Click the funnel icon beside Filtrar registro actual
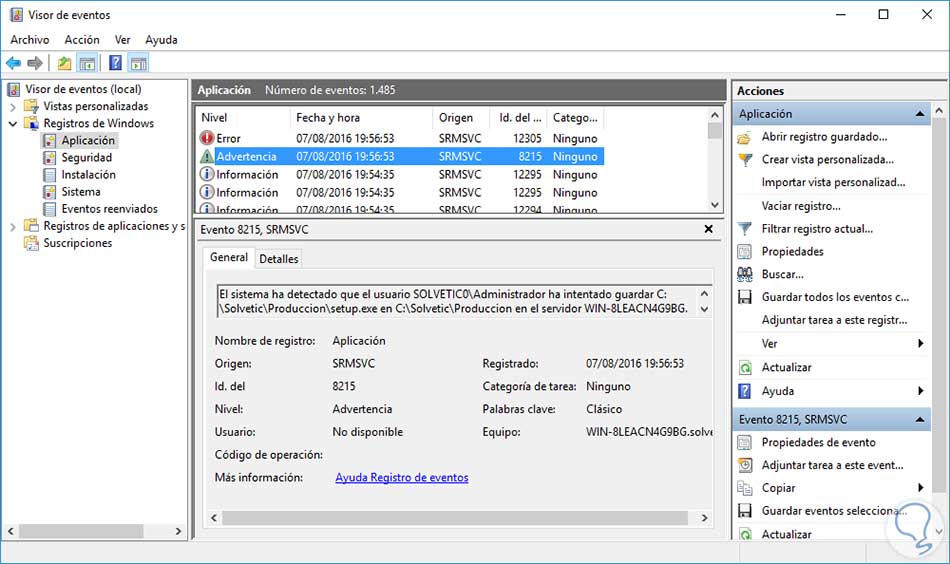 (x=745, y=229)
